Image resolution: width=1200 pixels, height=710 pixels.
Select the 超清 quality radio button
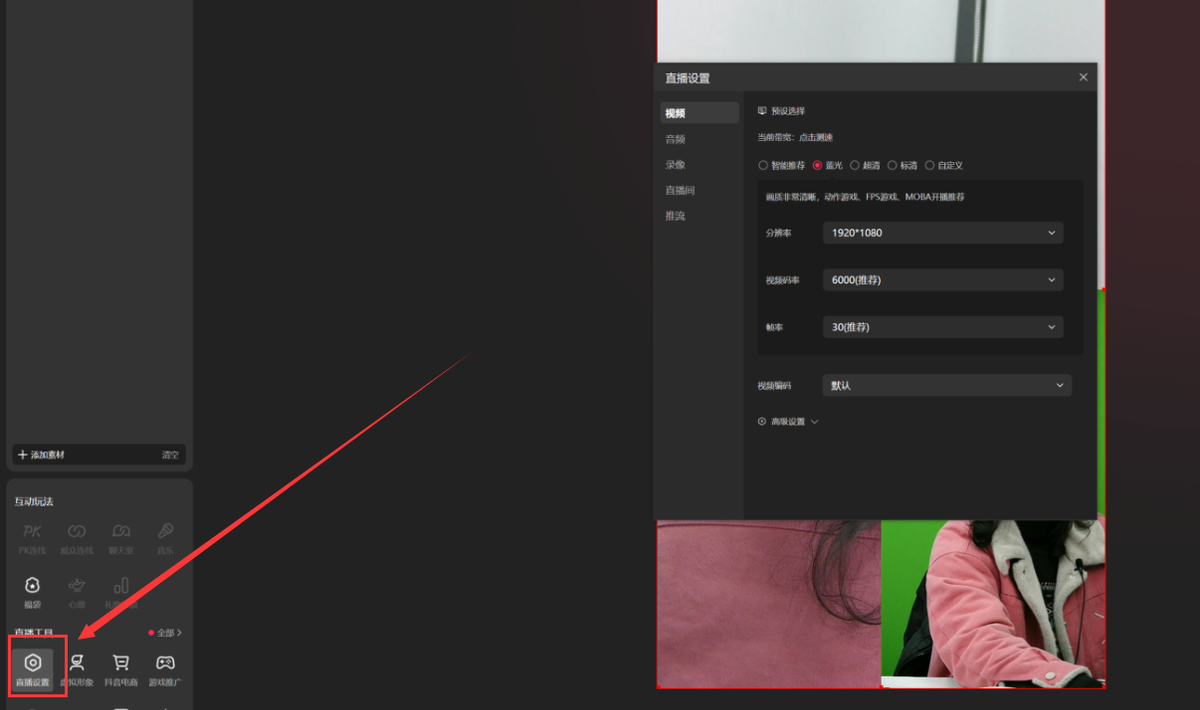pyautogui.click(x=855, y=165)
